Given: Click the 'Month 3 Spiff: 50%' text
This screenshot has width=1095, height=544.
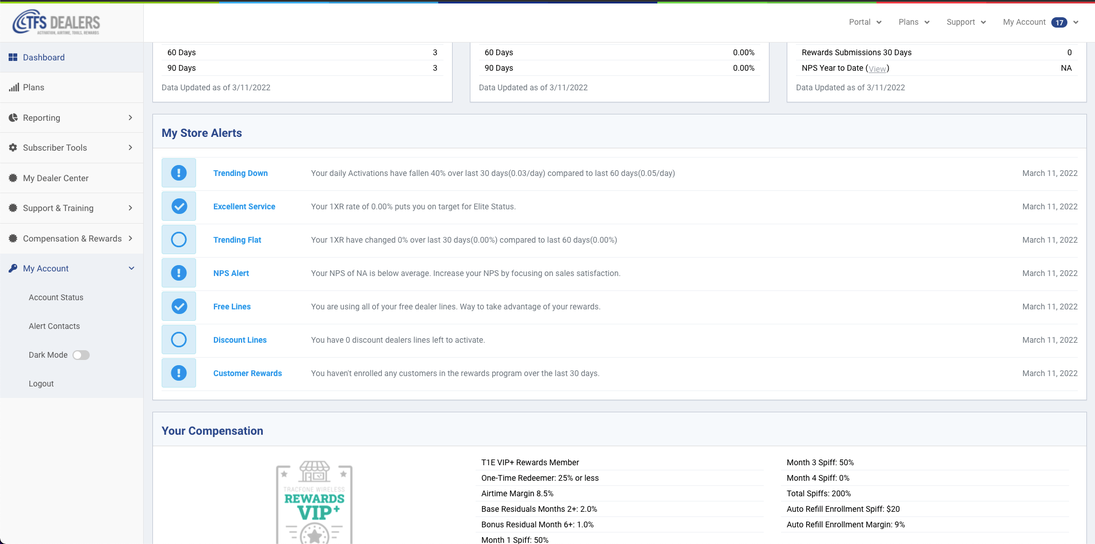Looking at the screenshot, I should click(x=820, y=462).
